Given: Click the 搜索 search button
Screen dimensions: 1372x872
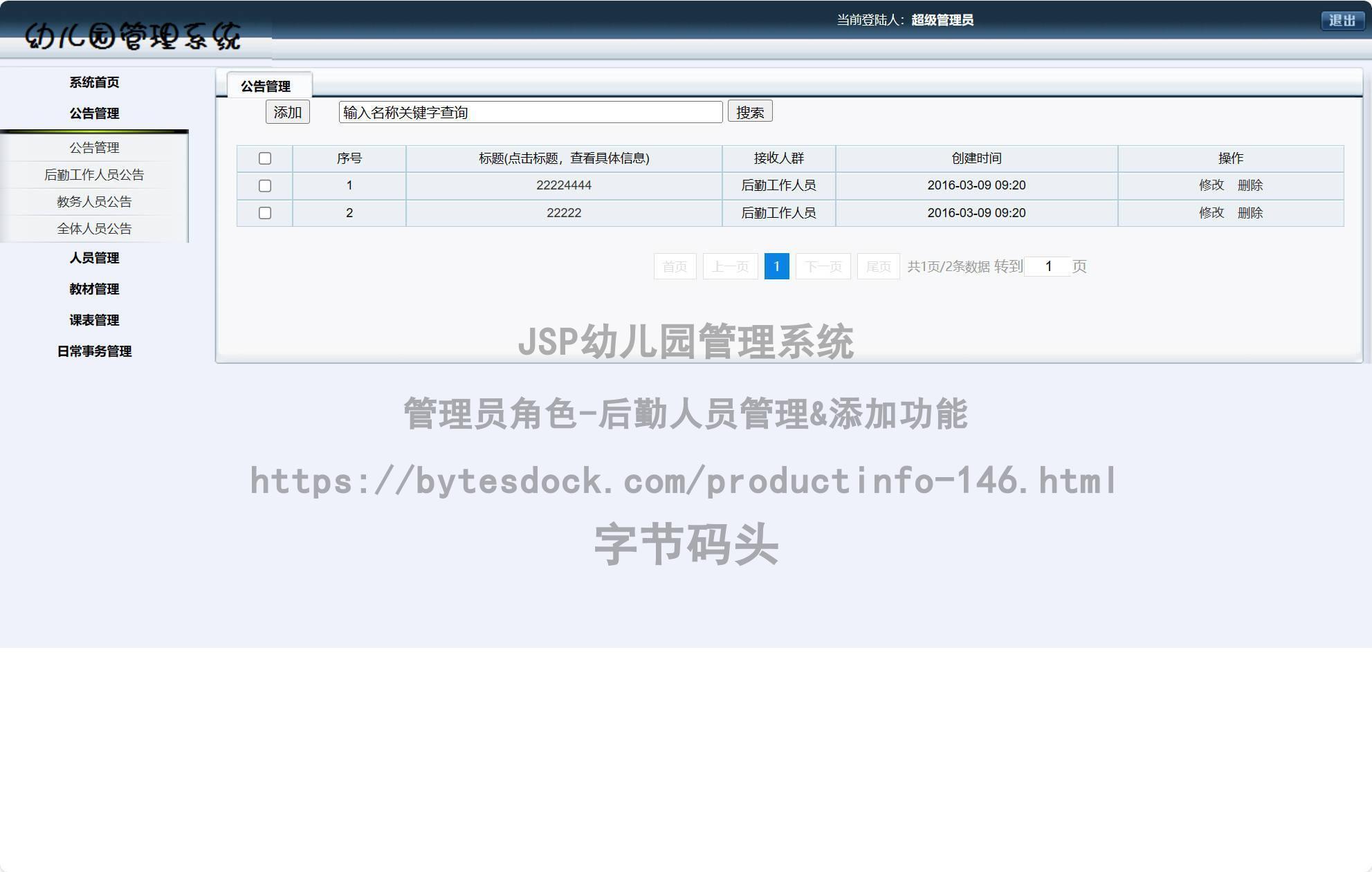Looking at the screenshot, I should 750,111.
